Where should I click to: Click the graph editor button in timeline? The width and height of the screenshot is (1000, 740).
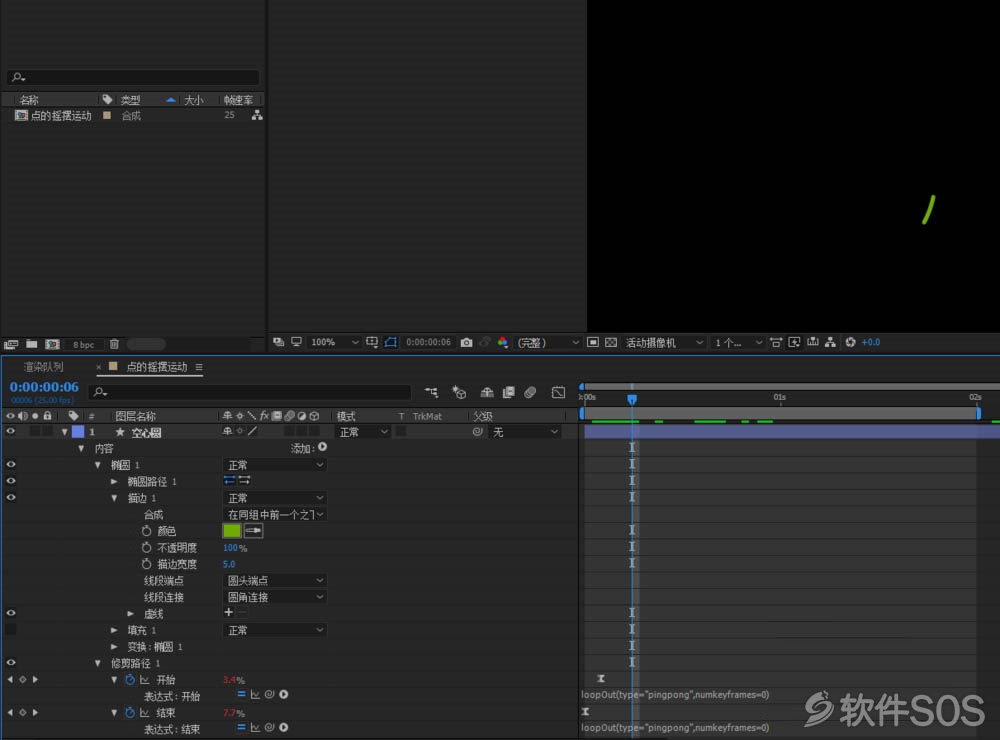pyautogui.click(x=558, y=392)
